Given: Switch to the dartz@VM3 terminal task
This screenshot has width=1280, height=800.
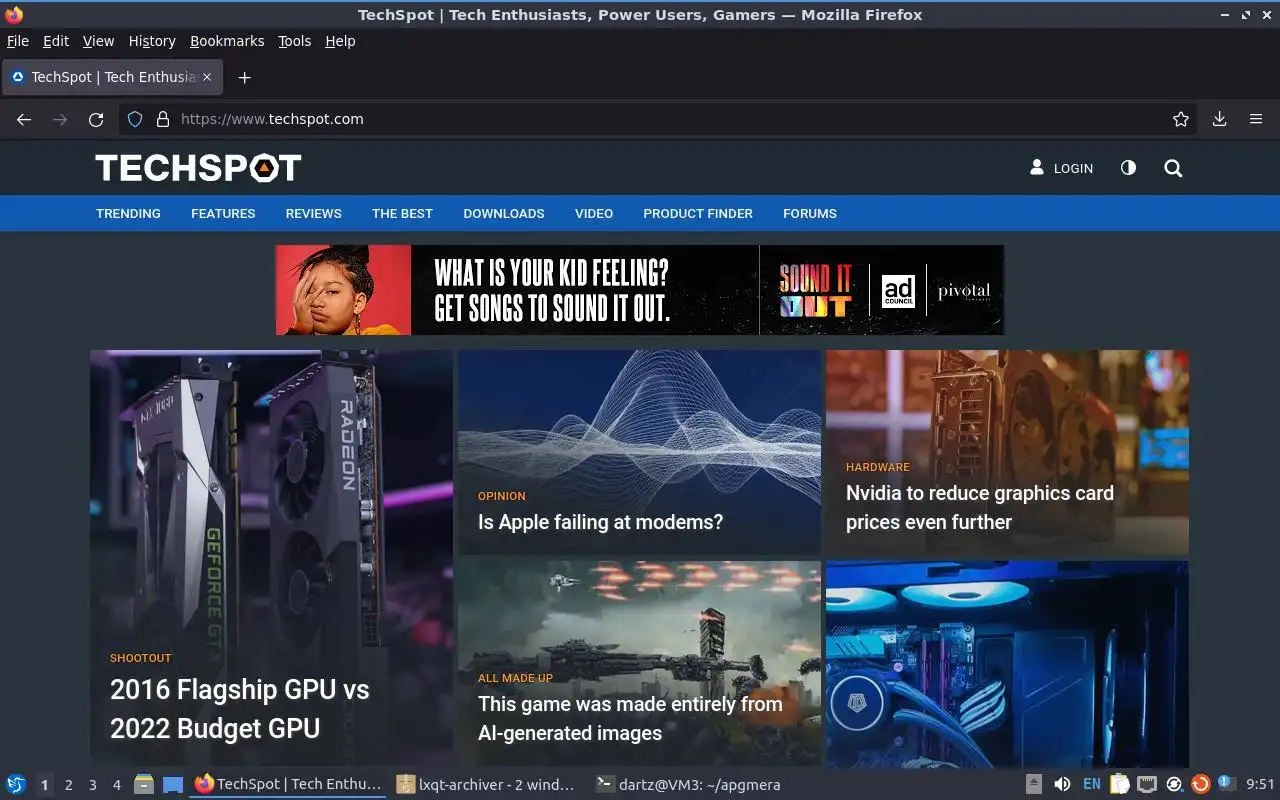Looking at the screenshot, I should click(688, 785).
